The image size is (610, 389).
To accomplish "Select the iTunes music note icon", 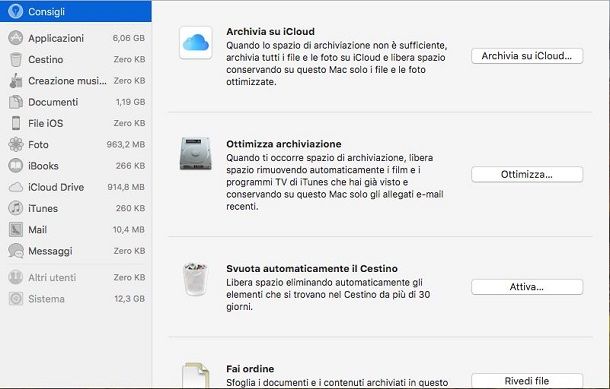I will [16, 208].
